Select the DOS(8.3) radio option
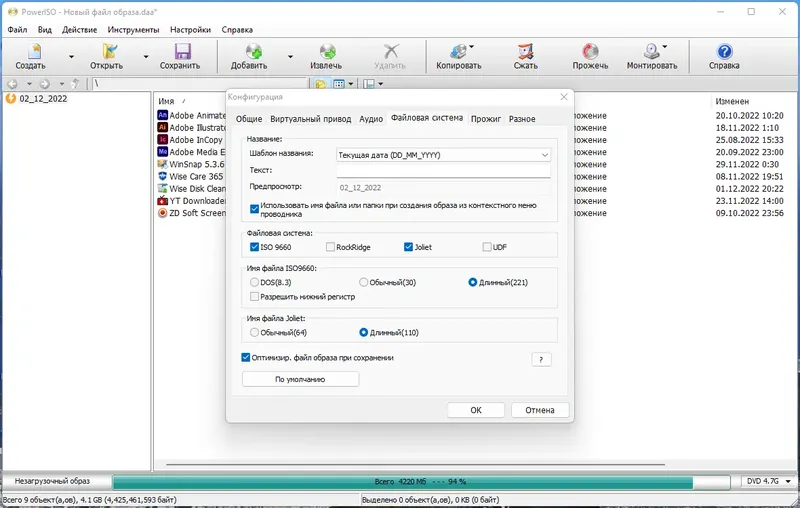The height and width of the screenshot is (508, 800). (254, 282)
